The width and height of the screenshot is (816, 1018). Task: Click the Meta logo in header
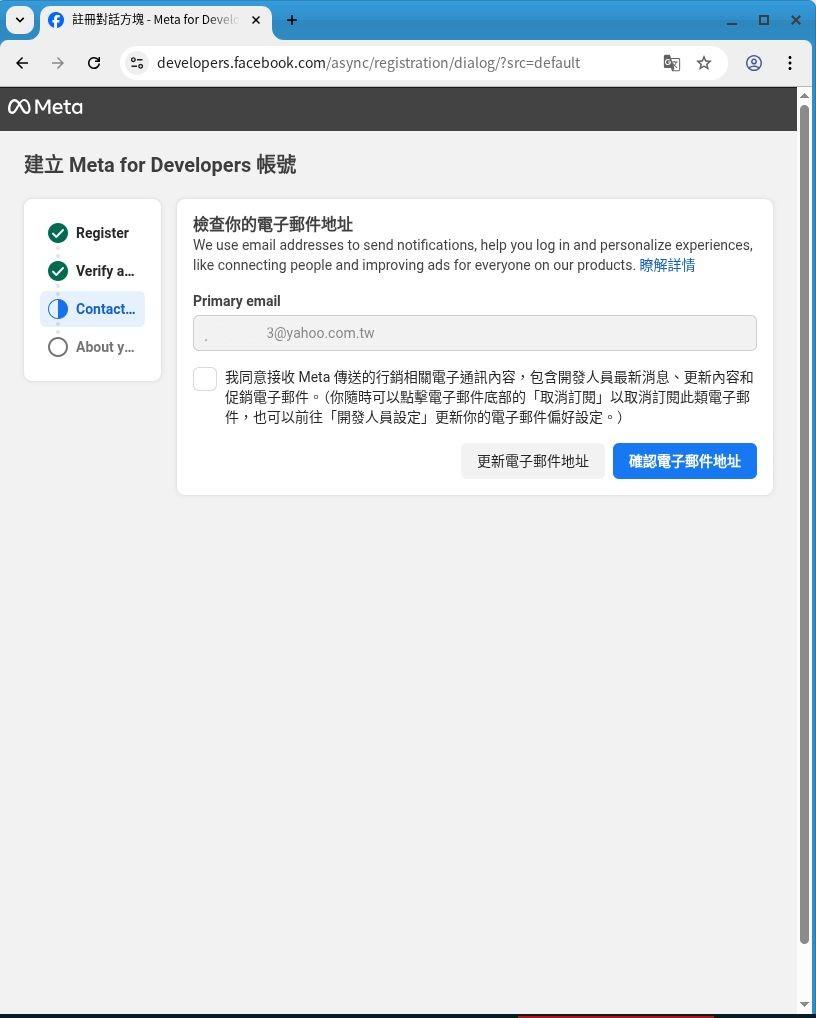point(45,107)
